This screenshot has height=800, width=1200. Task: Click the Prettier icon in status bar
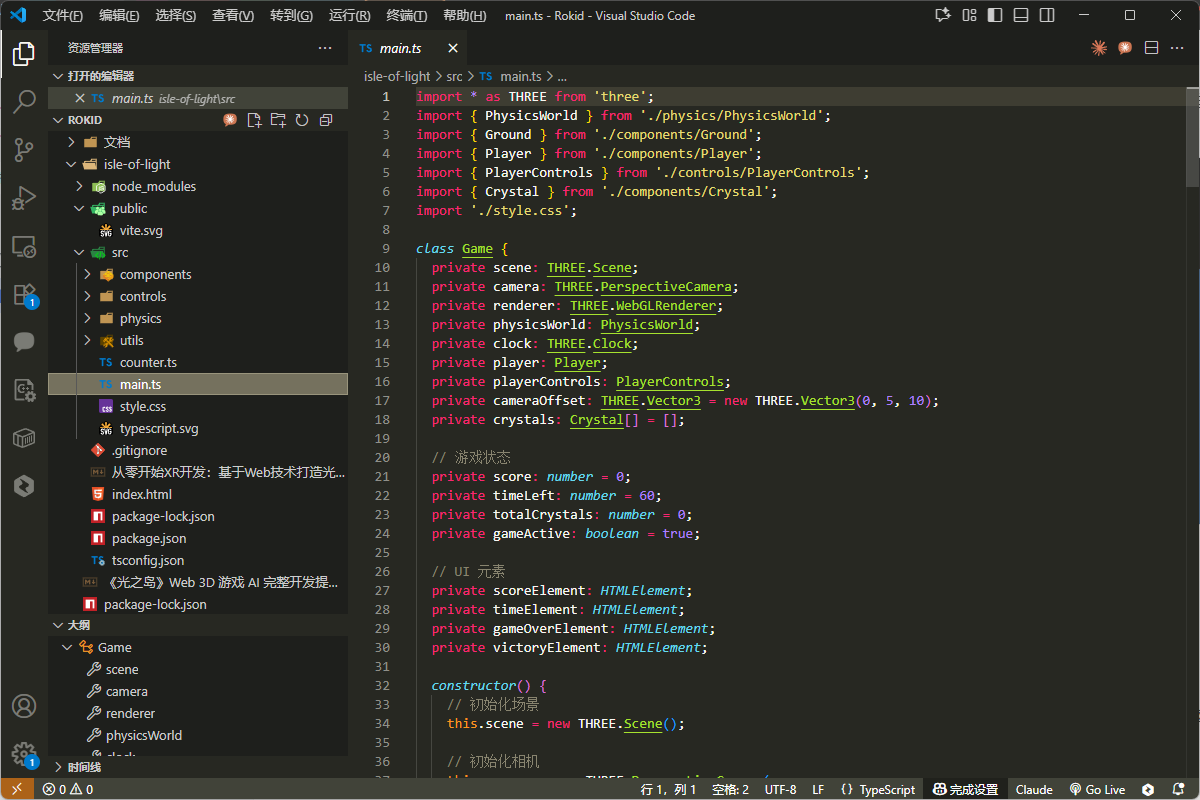[x=1149, y=789]
